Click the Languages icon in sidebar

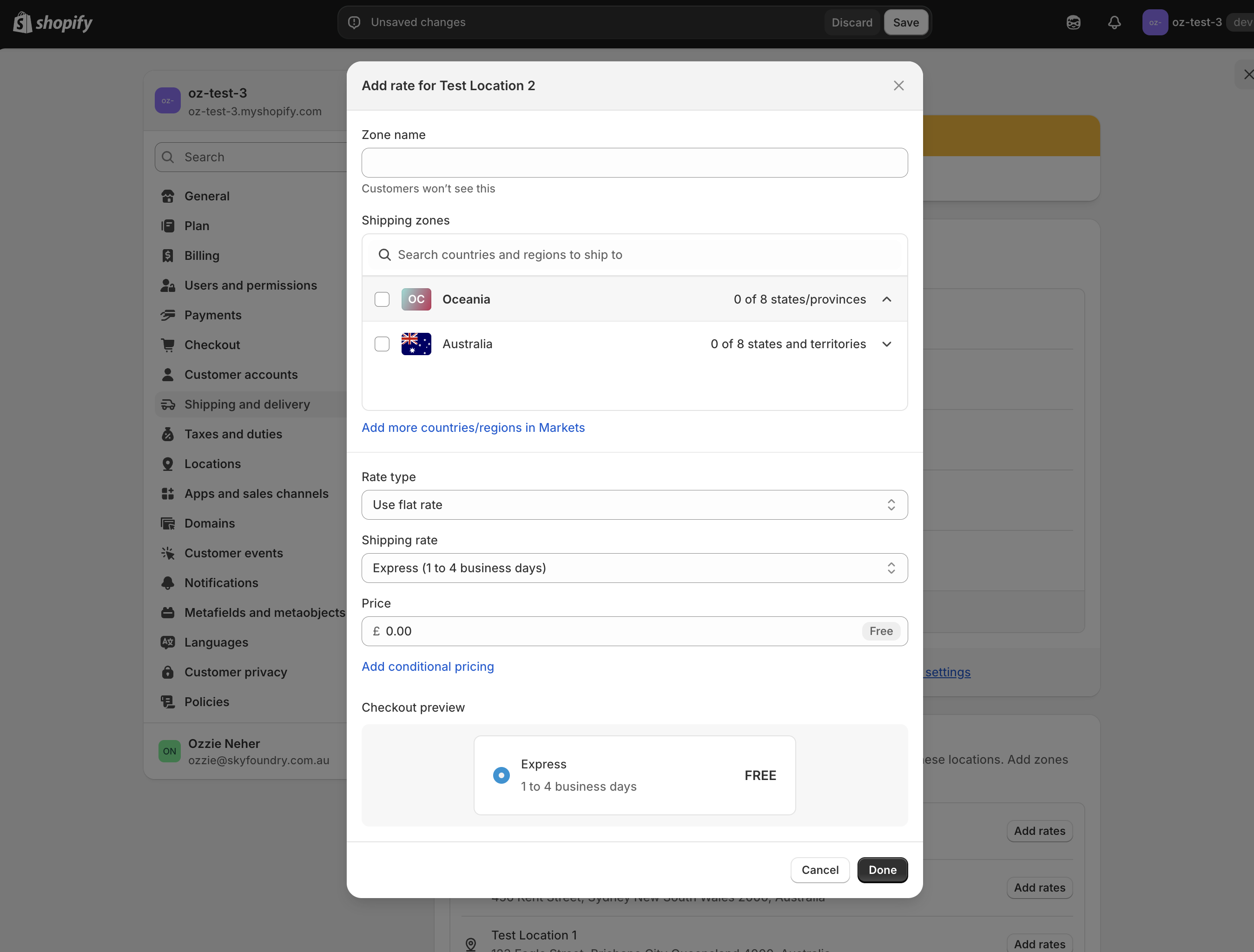168,642
